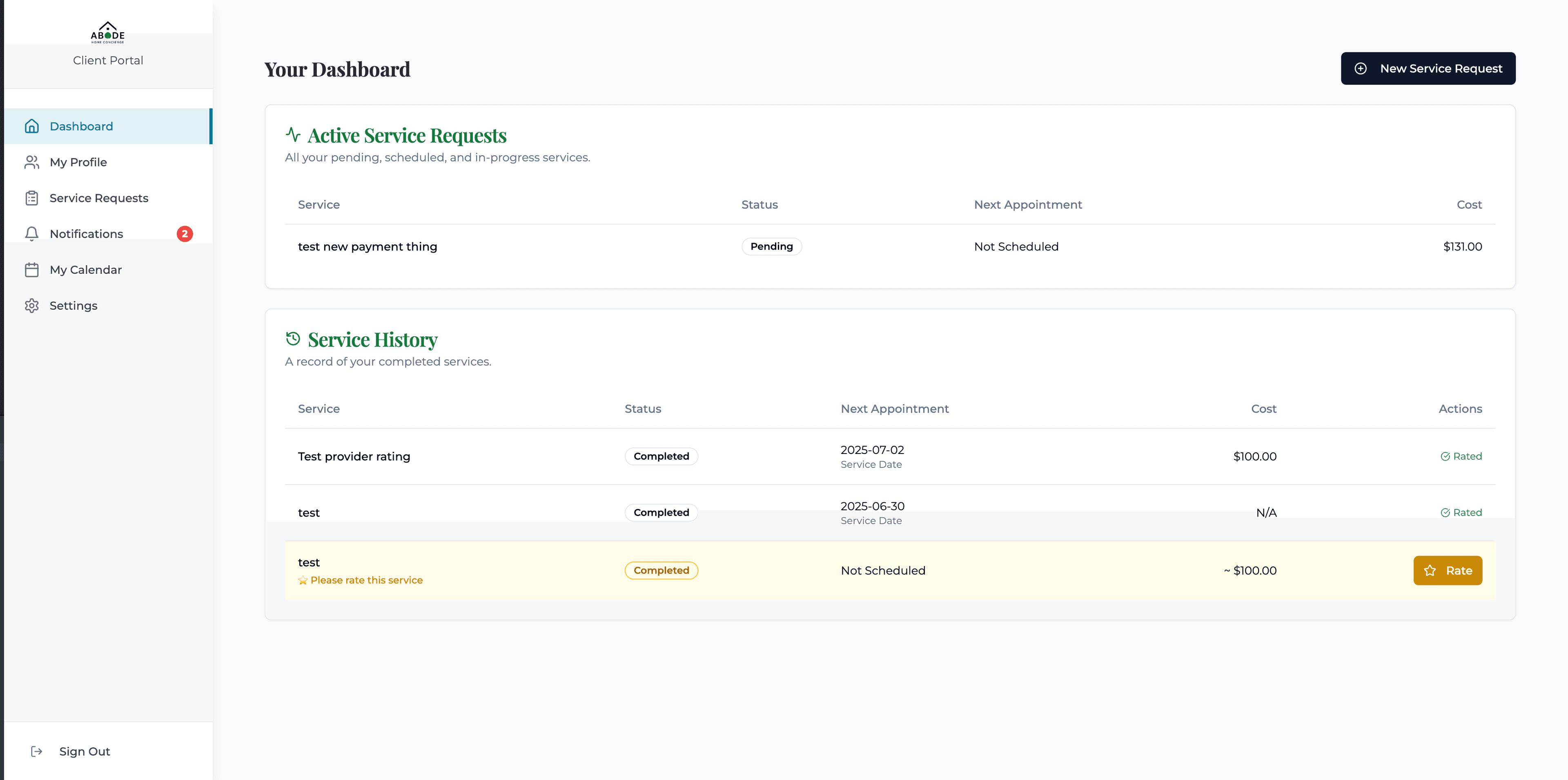This screenshot has width=1568, height=780.
Task: Click the Sign Out arrow icon
Action: click(x=36, y=751)
